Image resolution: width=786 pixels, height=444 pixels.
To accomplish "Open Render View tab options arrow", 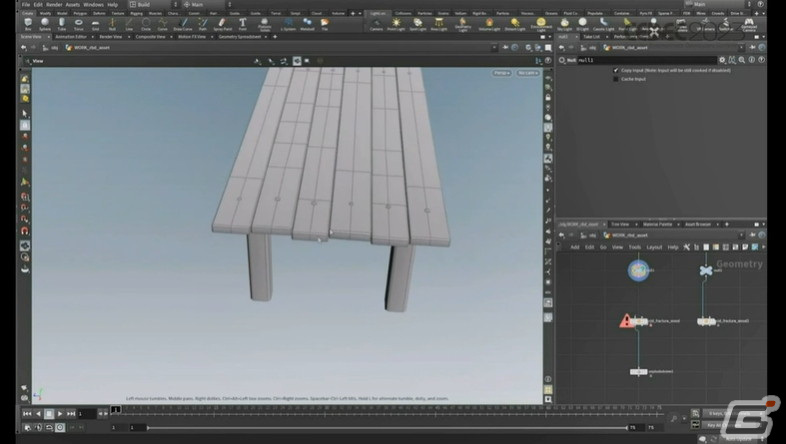I will click(x=127, y=37).
